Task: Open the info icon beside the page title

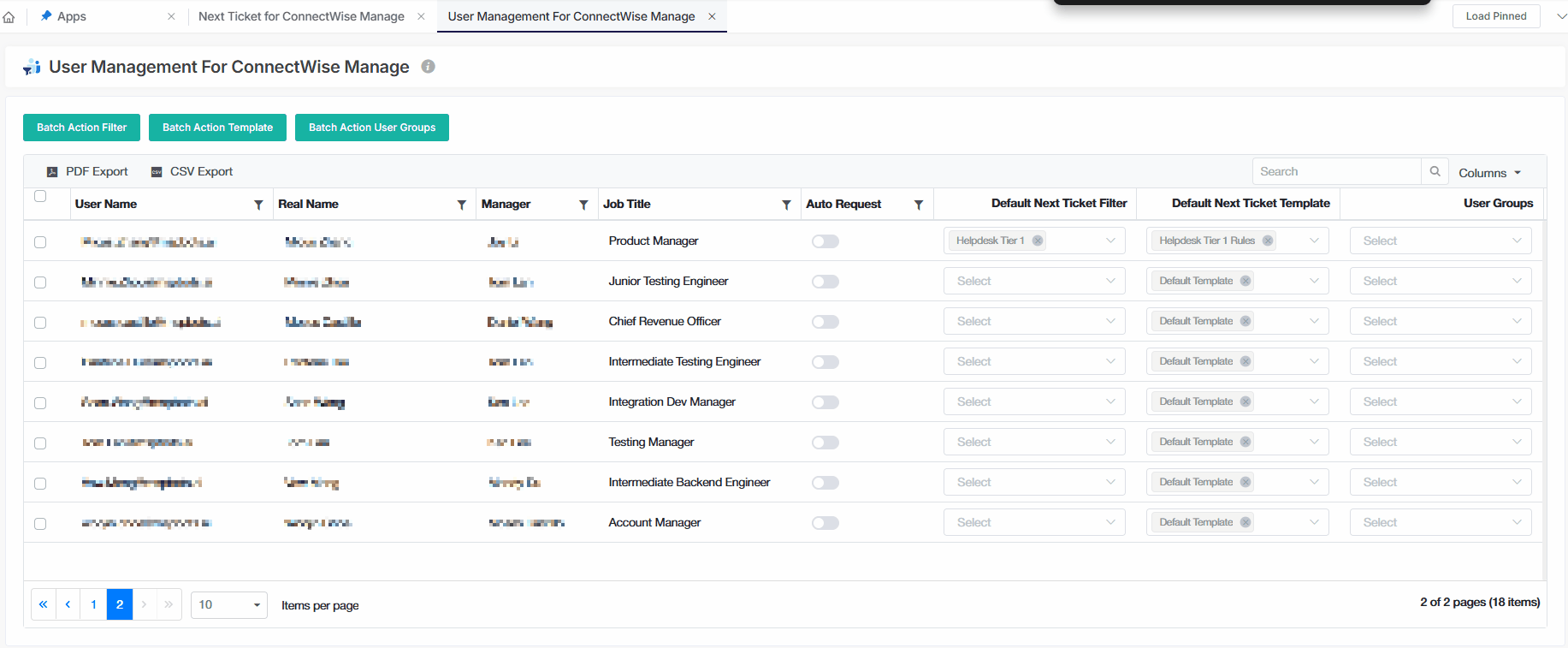Action: 429,66
